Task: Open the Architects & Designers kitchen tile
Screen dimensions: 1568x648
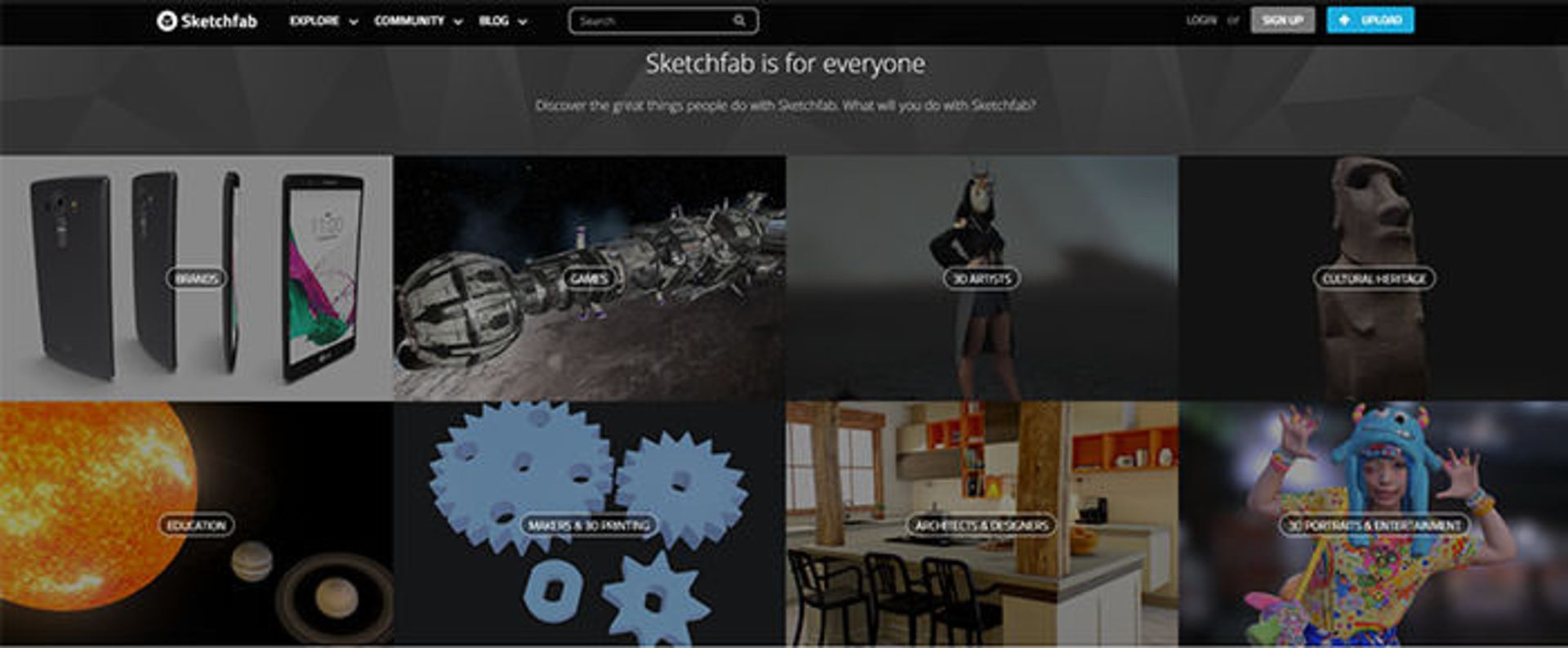Action: (x=982, y=524)
